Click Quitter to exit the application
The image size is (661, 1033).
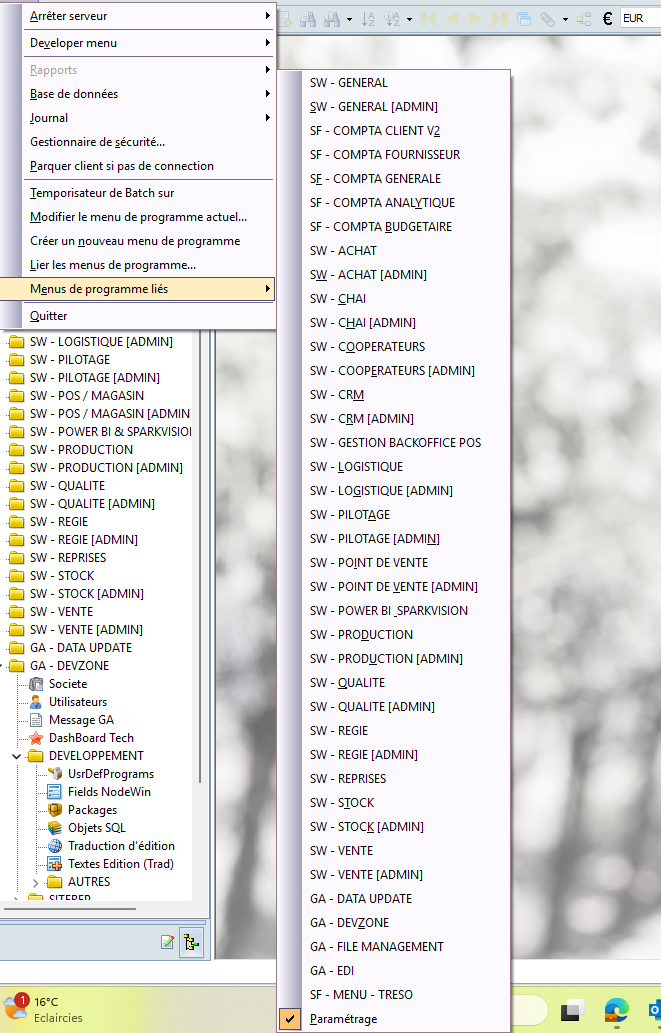pos(48,316)
